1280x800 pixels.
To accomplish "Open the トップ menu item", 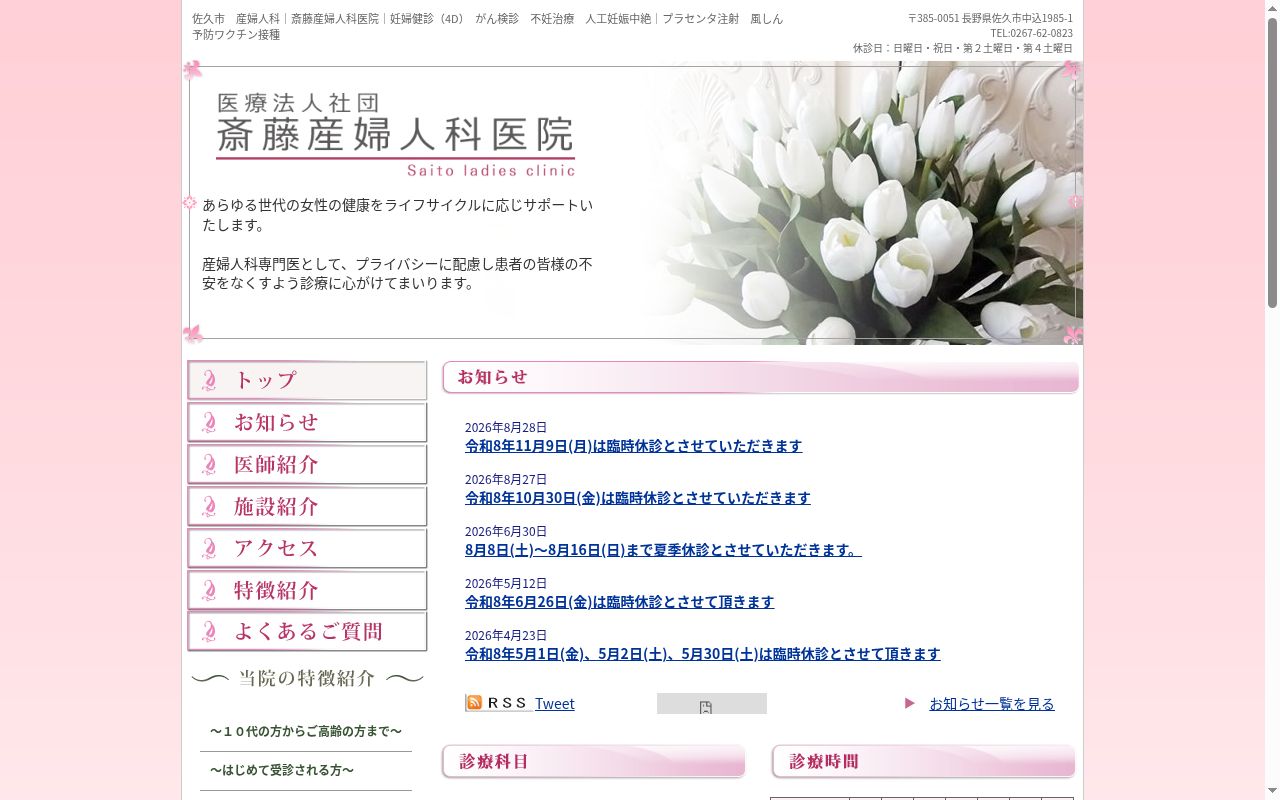I will 307,381.
